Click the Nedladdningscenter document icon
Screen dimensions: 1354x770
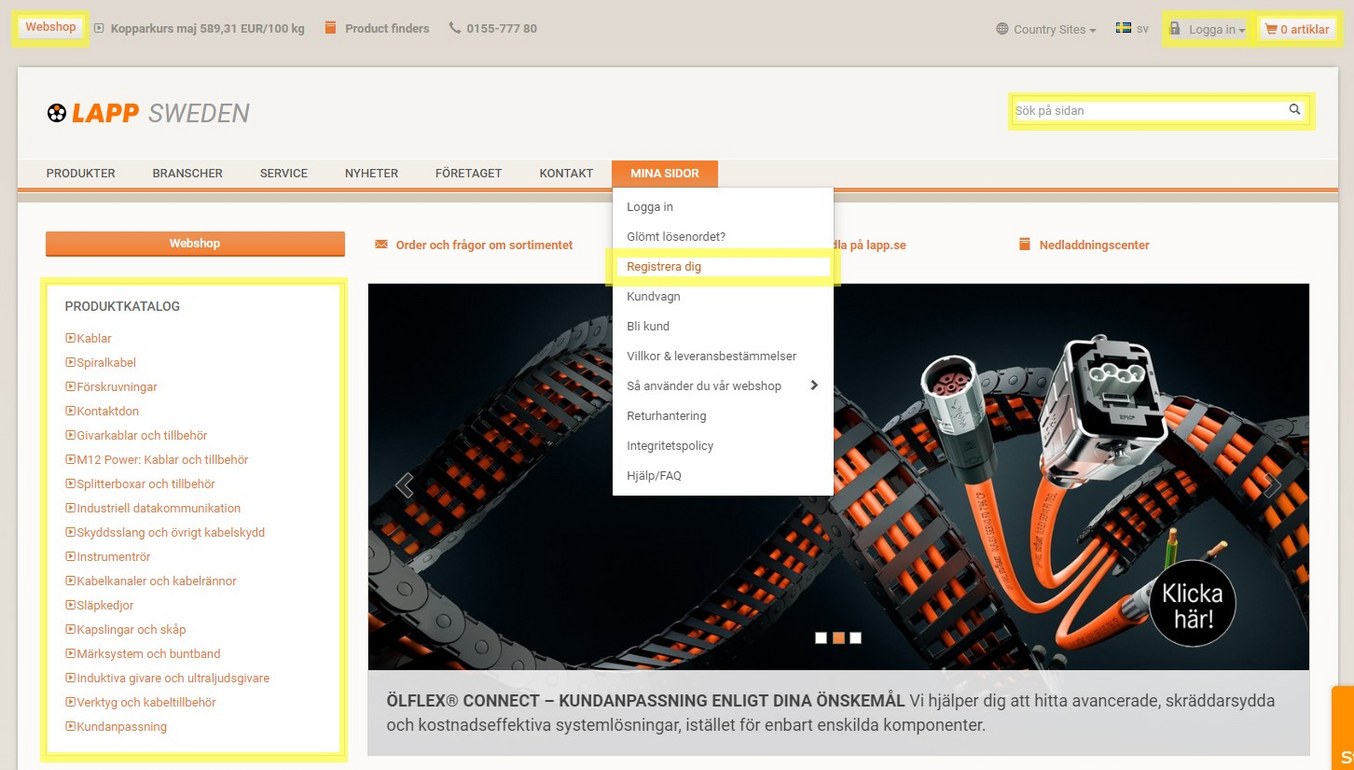(1024, 244)
